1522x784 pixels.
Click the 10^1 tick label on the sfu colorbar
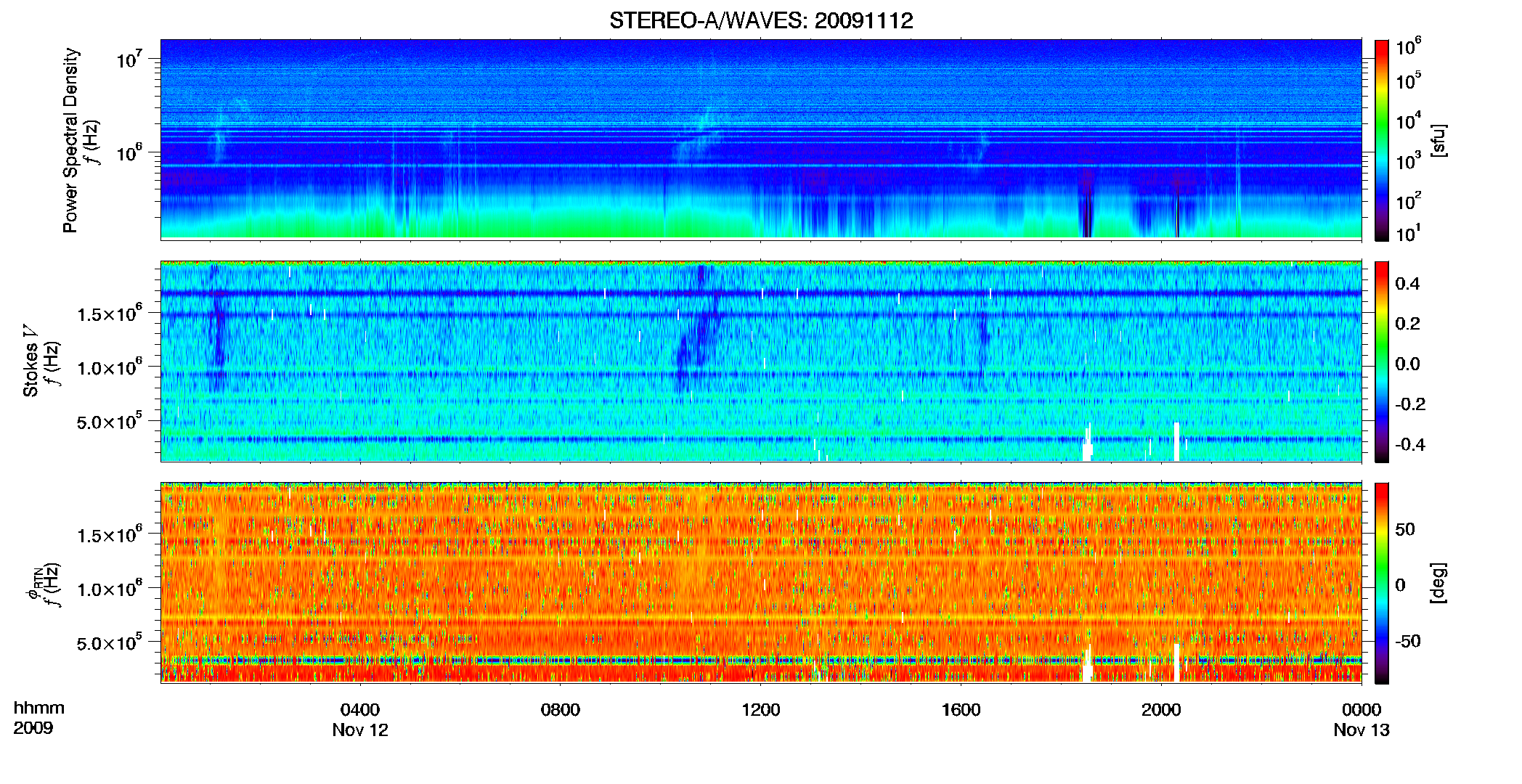click(1408, 233)
